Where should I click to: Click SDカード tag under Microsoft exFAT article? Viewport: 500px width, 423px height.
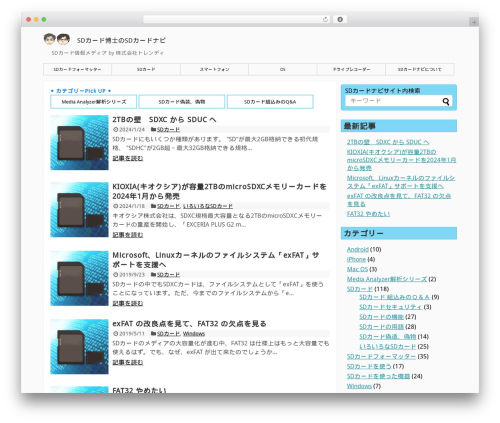[x=168, y=275]
